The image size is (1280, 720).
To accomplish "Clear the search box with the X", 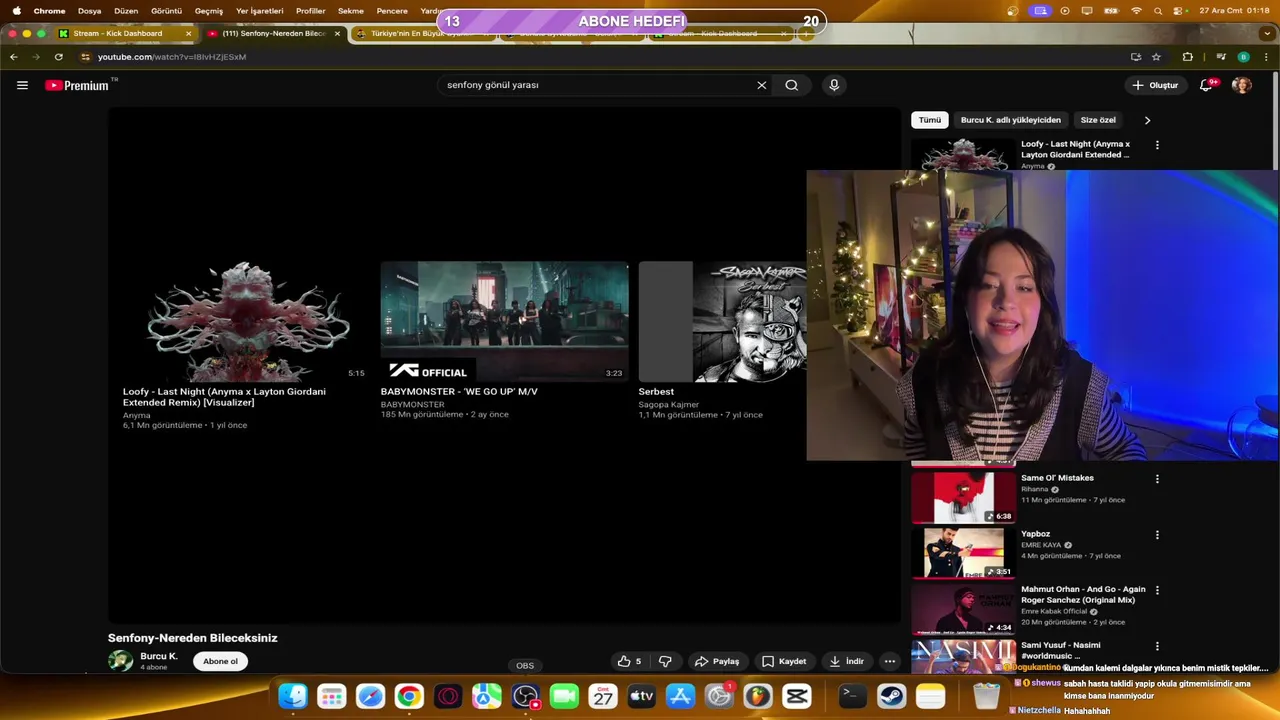I will (x=762, y=85).
